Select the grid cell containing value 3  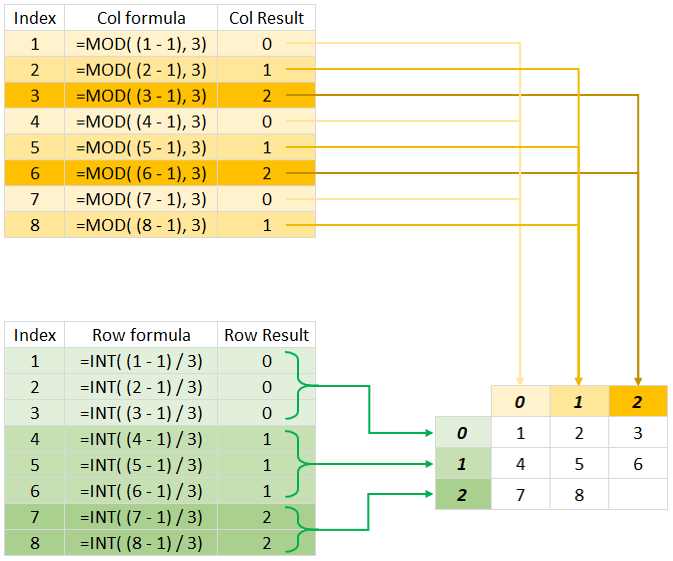pyautogui.click(x=636, y=434)
